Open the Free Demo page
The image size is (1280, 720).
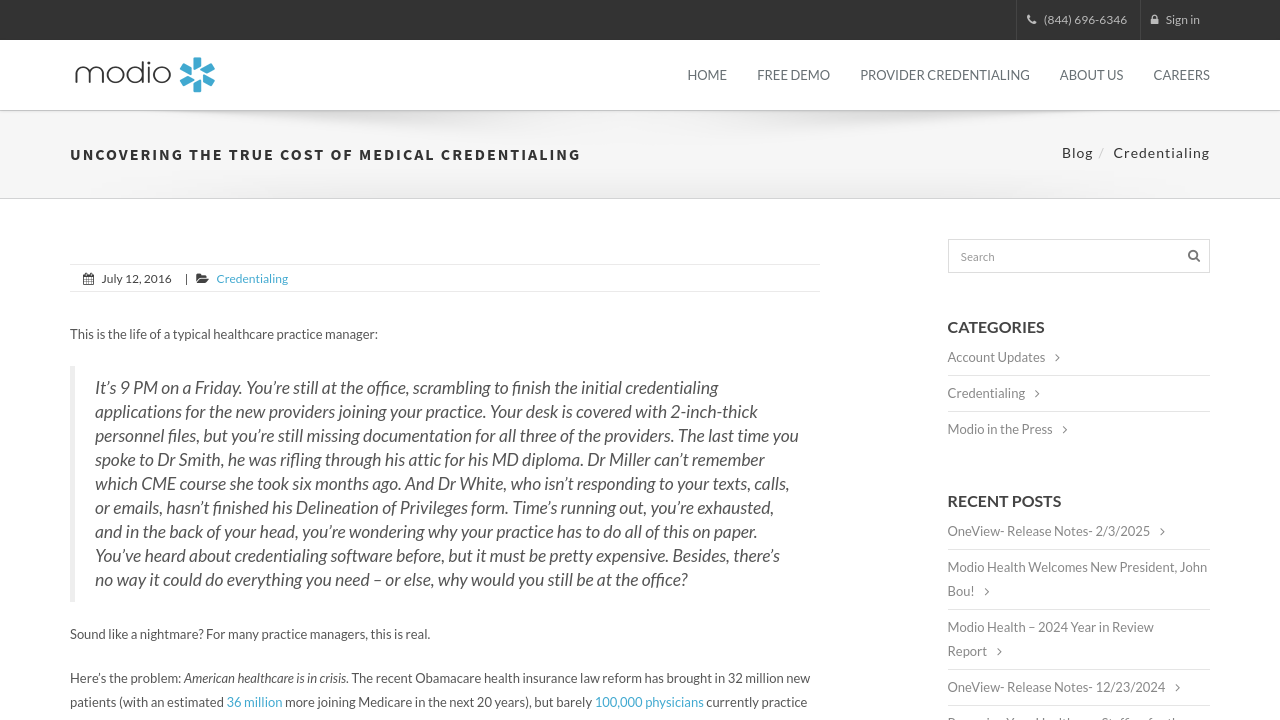point(793,75)
